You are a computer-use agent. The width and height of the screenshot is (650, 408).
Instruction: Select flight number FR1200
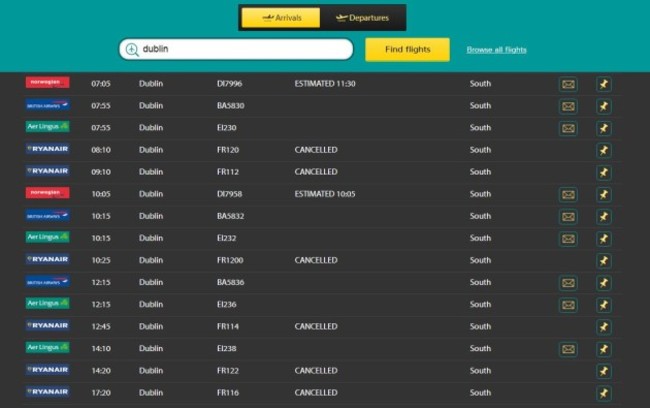[230, 260]
